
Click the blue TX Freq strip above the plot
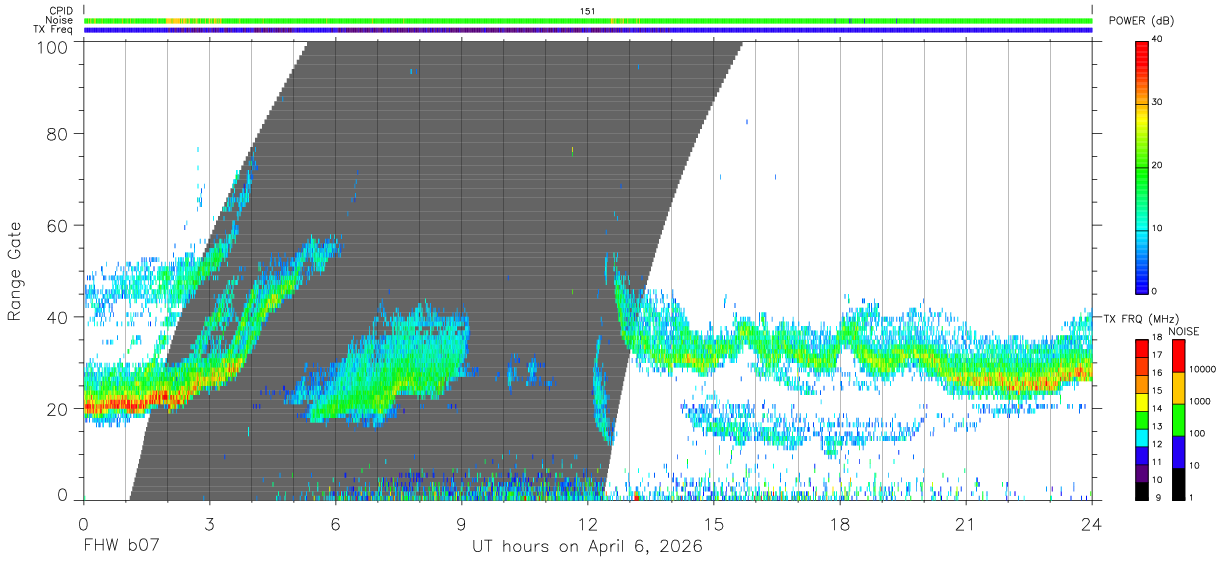tap(588, 30)
